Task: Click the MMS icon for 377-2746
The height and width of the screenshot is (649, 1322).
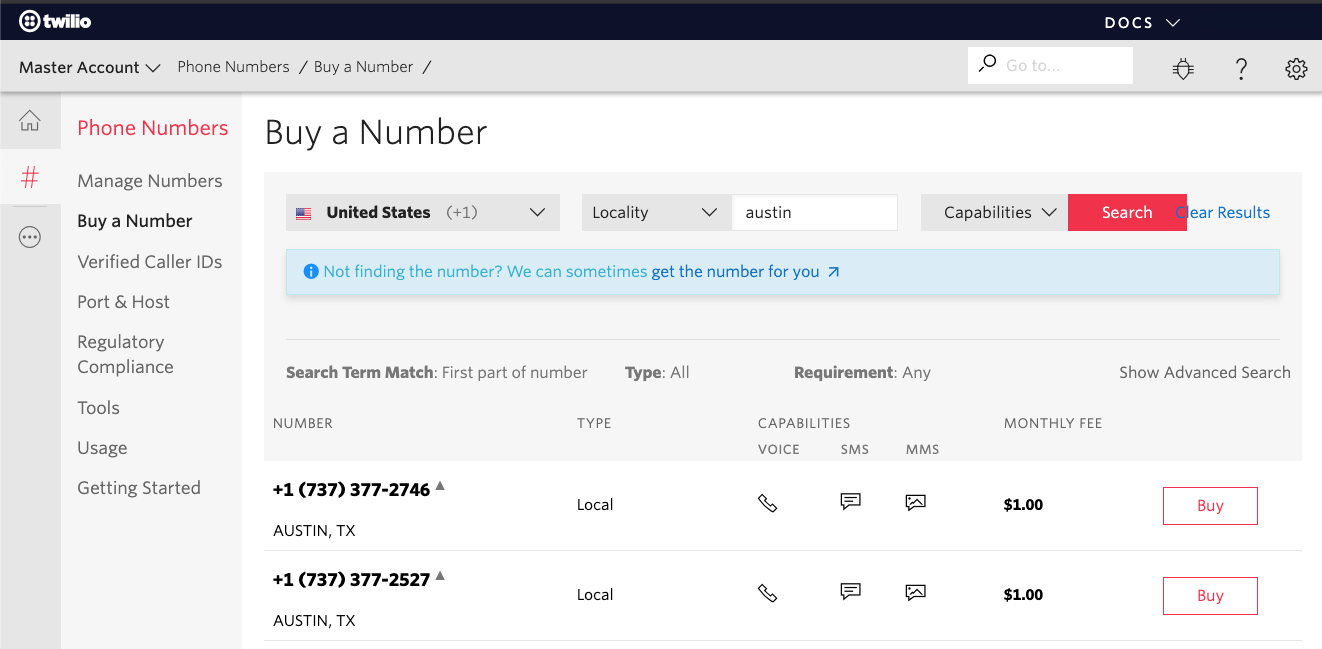Action: [915, 503]
